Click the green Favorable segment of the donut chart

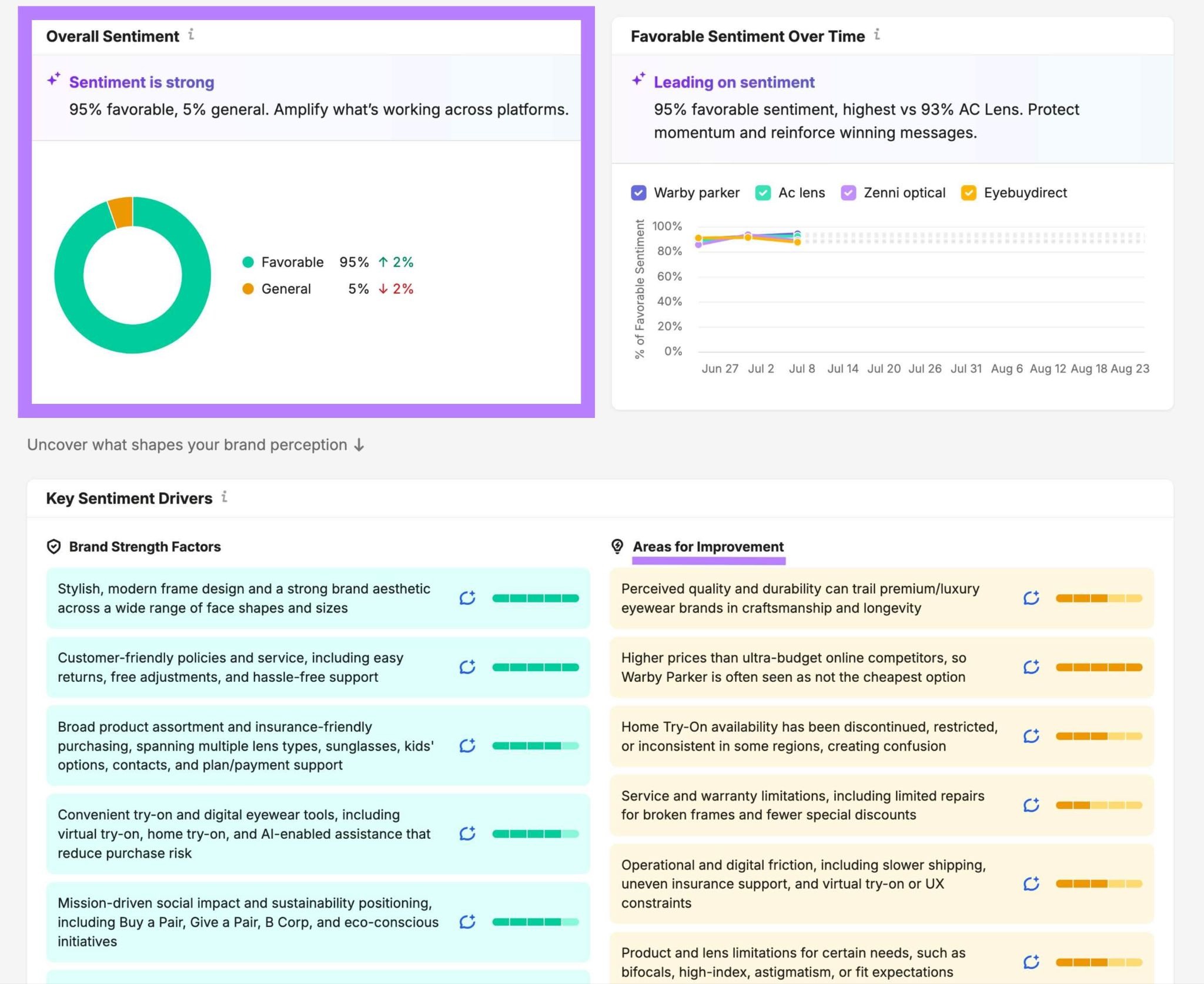(133, 339)
